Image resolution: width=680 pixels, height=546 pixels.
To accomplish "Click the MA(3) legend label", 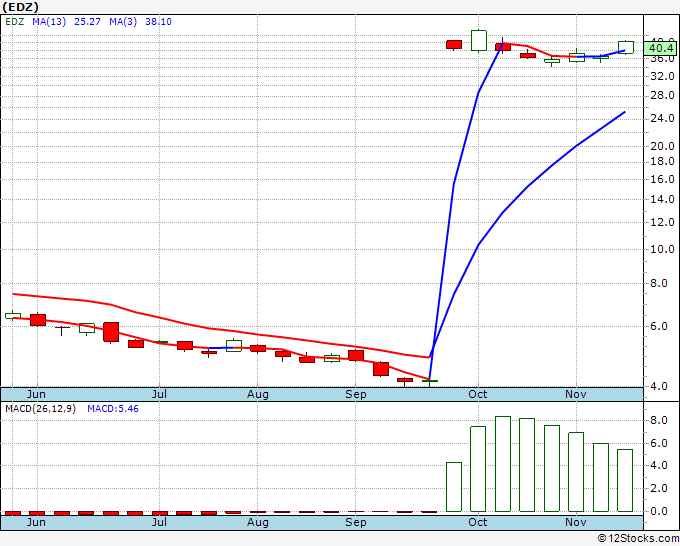I will (123, 21).
